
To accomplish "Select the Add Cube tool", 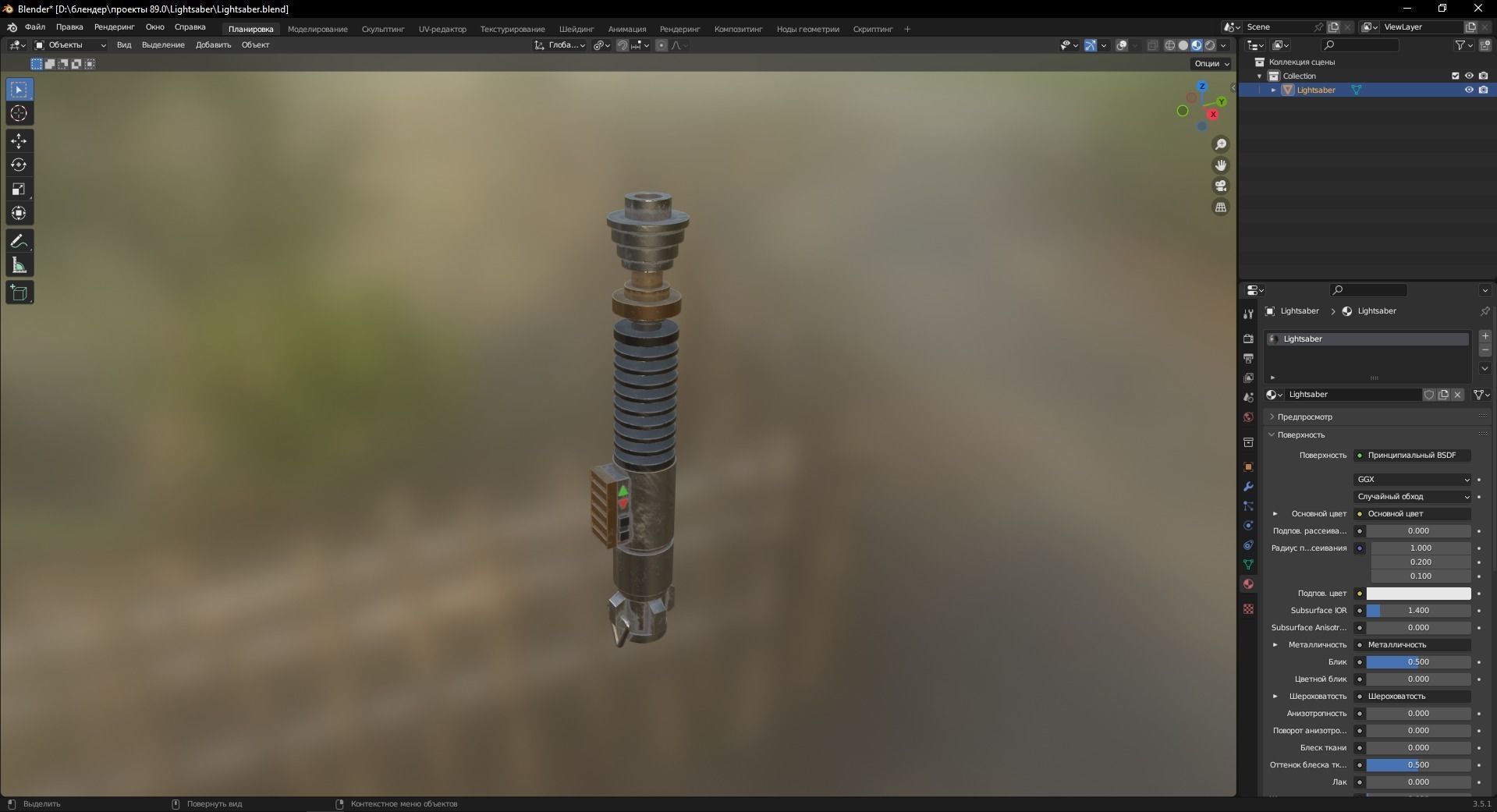I will pyautogui.click(x=19, y=293).
